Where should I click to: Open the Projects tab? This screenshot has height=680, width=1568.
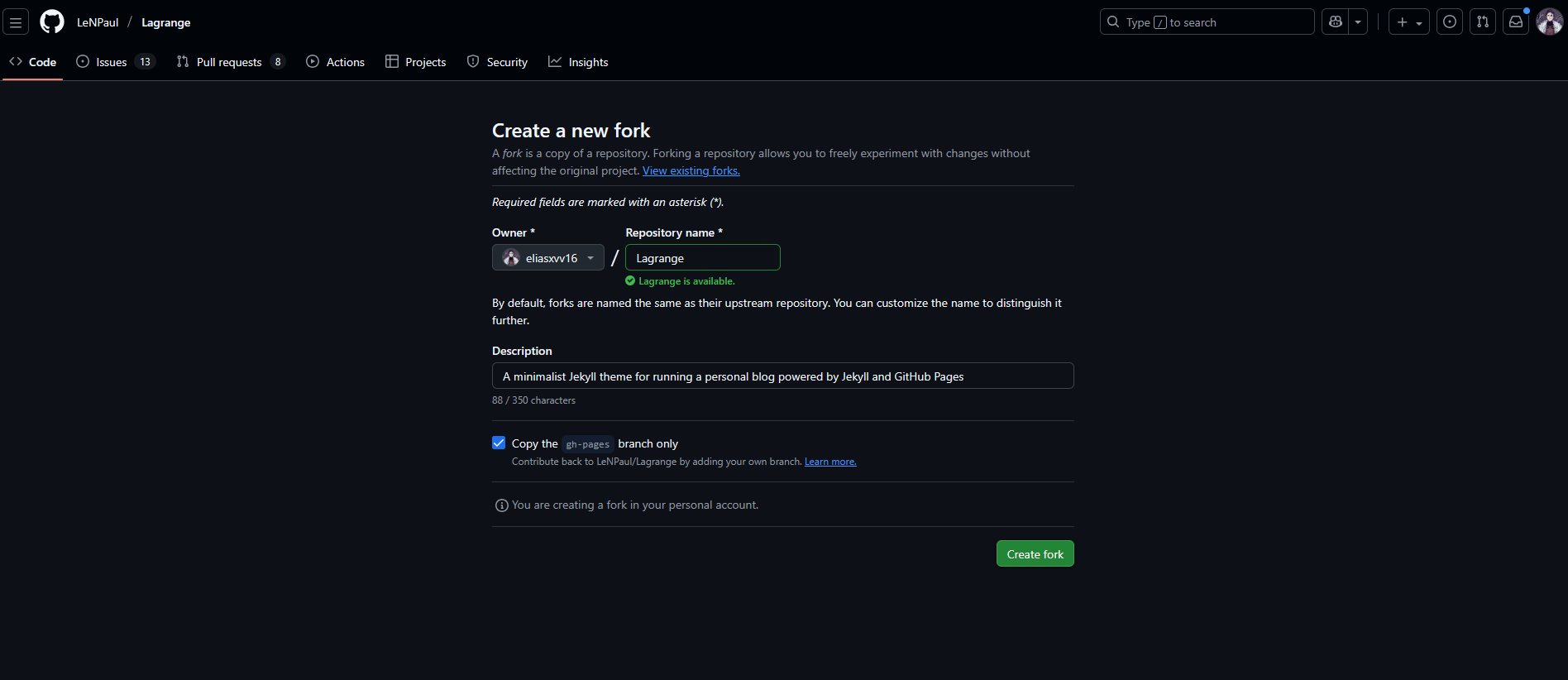tap(415, 62)
